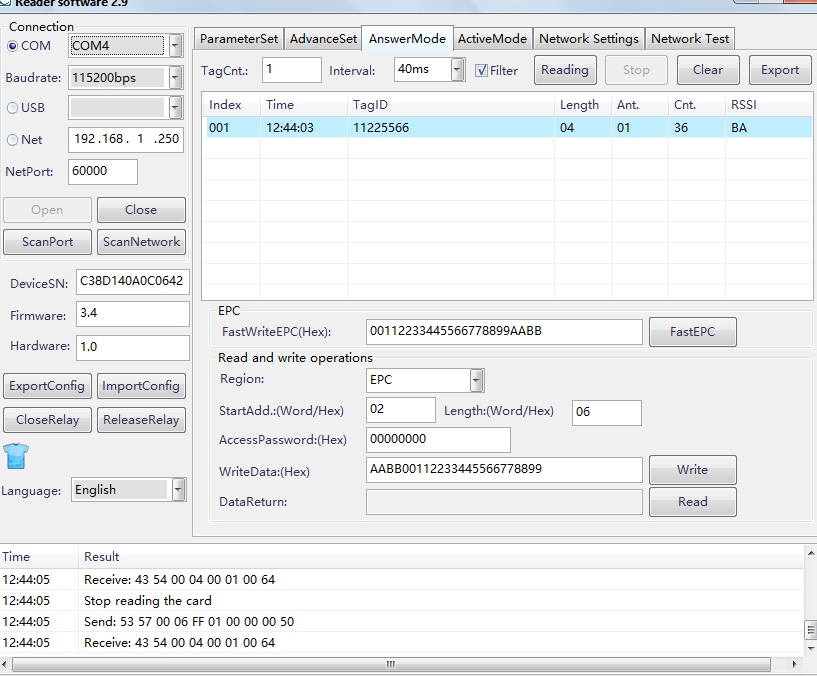Viewport: 817px width, 676px height.
Task: Switch to the ParameterSet tab
Action: coord(239,39)
